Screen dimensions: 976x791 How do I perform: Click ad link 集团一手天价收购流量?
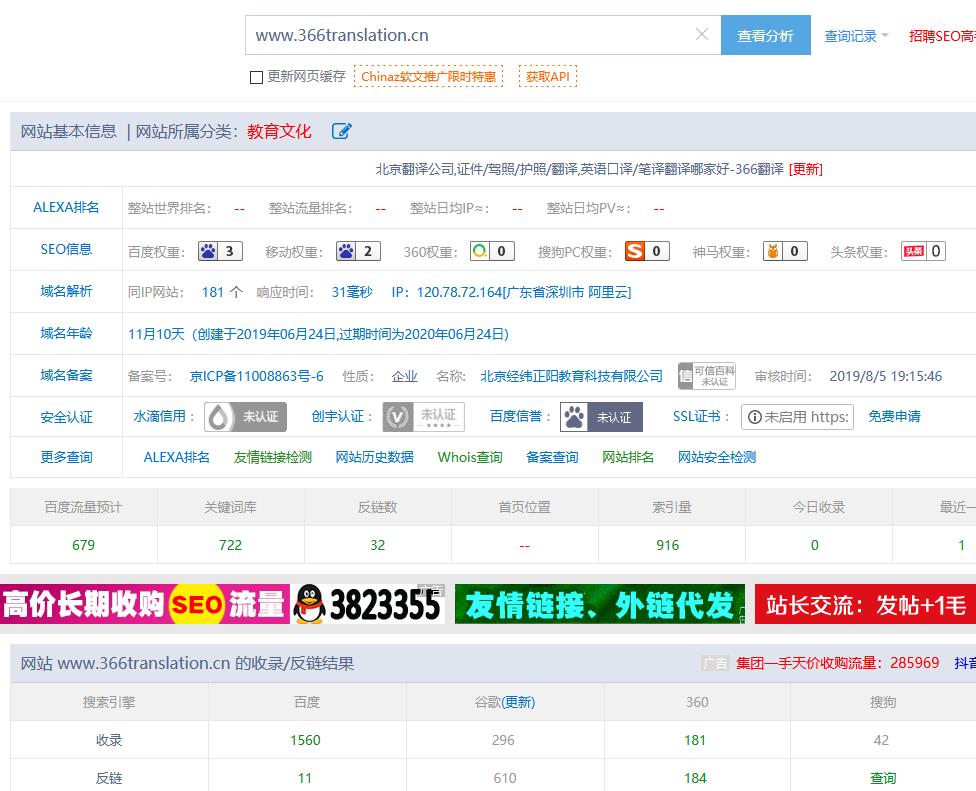point(837,663)
